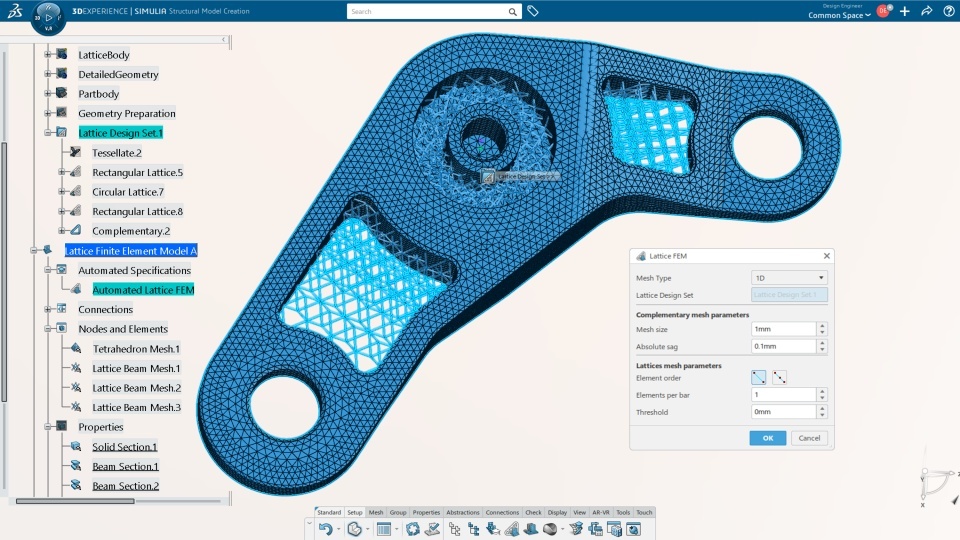Switch to the Properties toolbar tab
Screen dimensions: 960x540
[x=426, y=512]
